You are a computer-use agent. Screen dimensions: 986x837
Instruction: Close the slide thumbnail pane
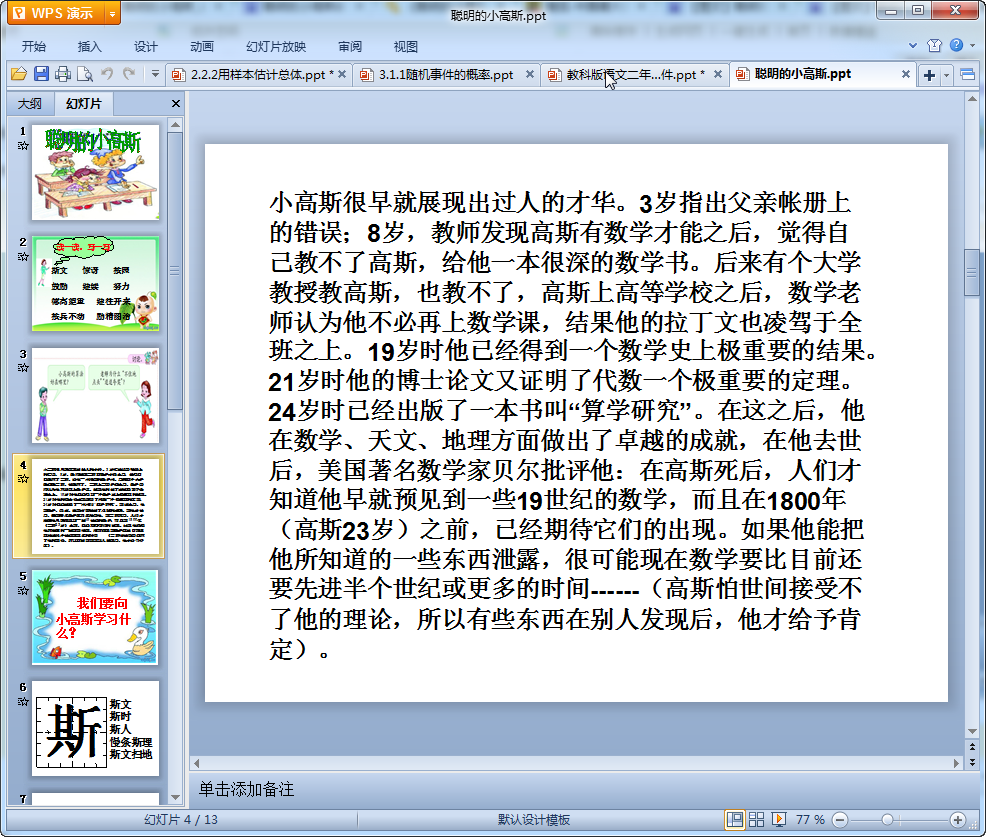click(176, 104)
